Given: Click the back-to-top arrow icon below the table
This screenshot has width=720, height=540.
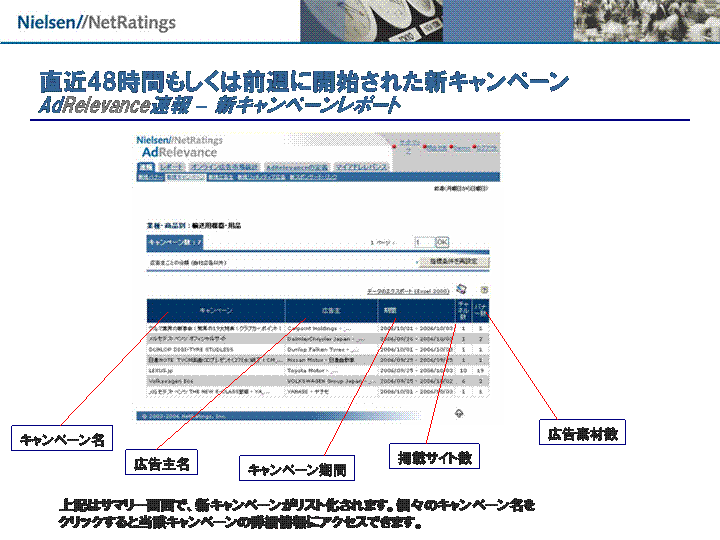Looking at the screenshot, I should click(x=459, y=413).
